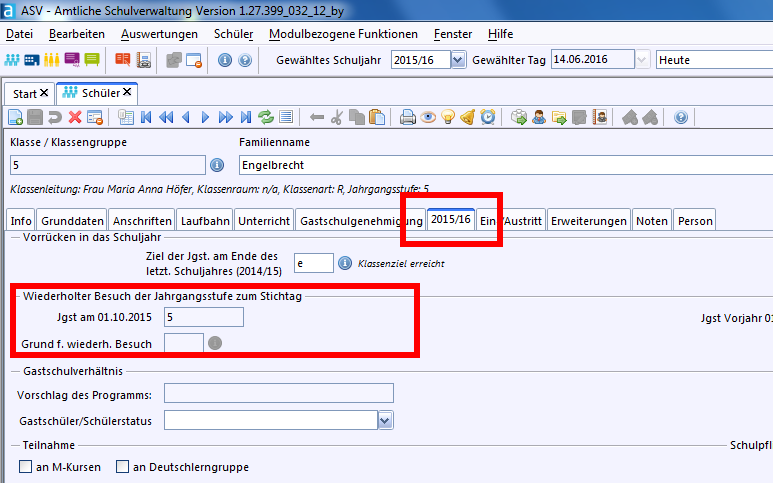773x483 pixels.
Task: Open the Auswertungen menu
Action: tap(159, 34)
